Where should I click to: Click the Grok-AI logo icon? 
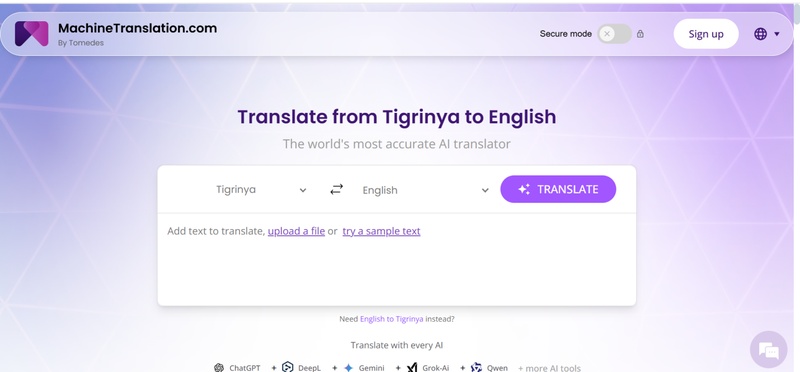click(412, 367)
